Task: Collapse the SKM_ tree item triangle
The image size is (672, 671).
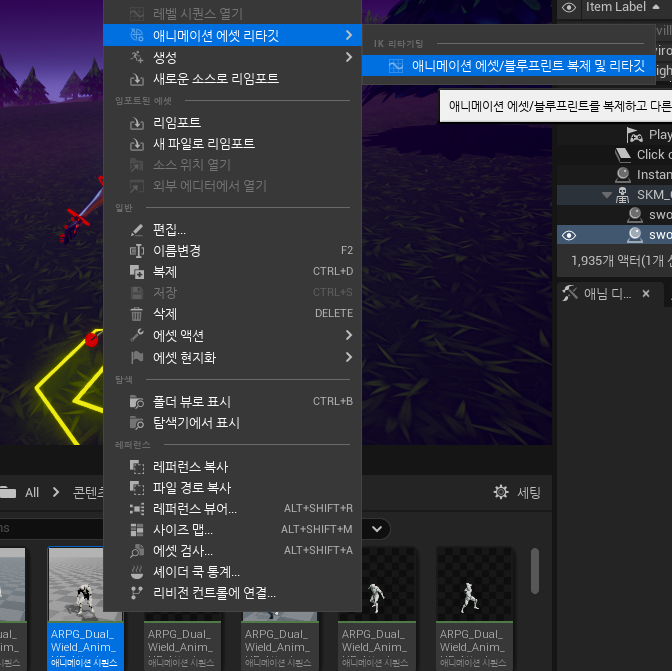Action: [x=606, y=195]
